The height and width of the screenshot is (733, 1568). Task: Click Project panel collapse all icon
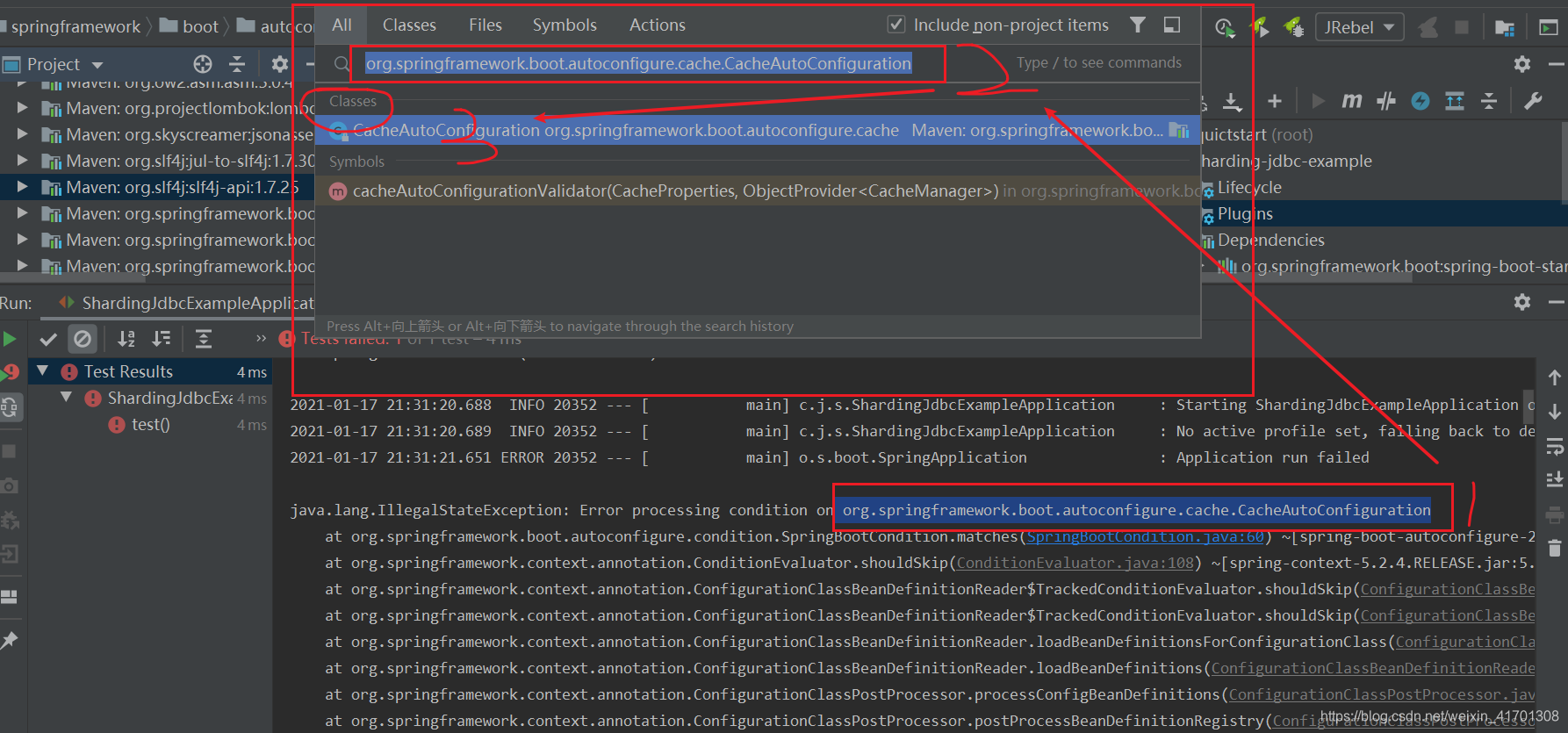pos(237,64)
